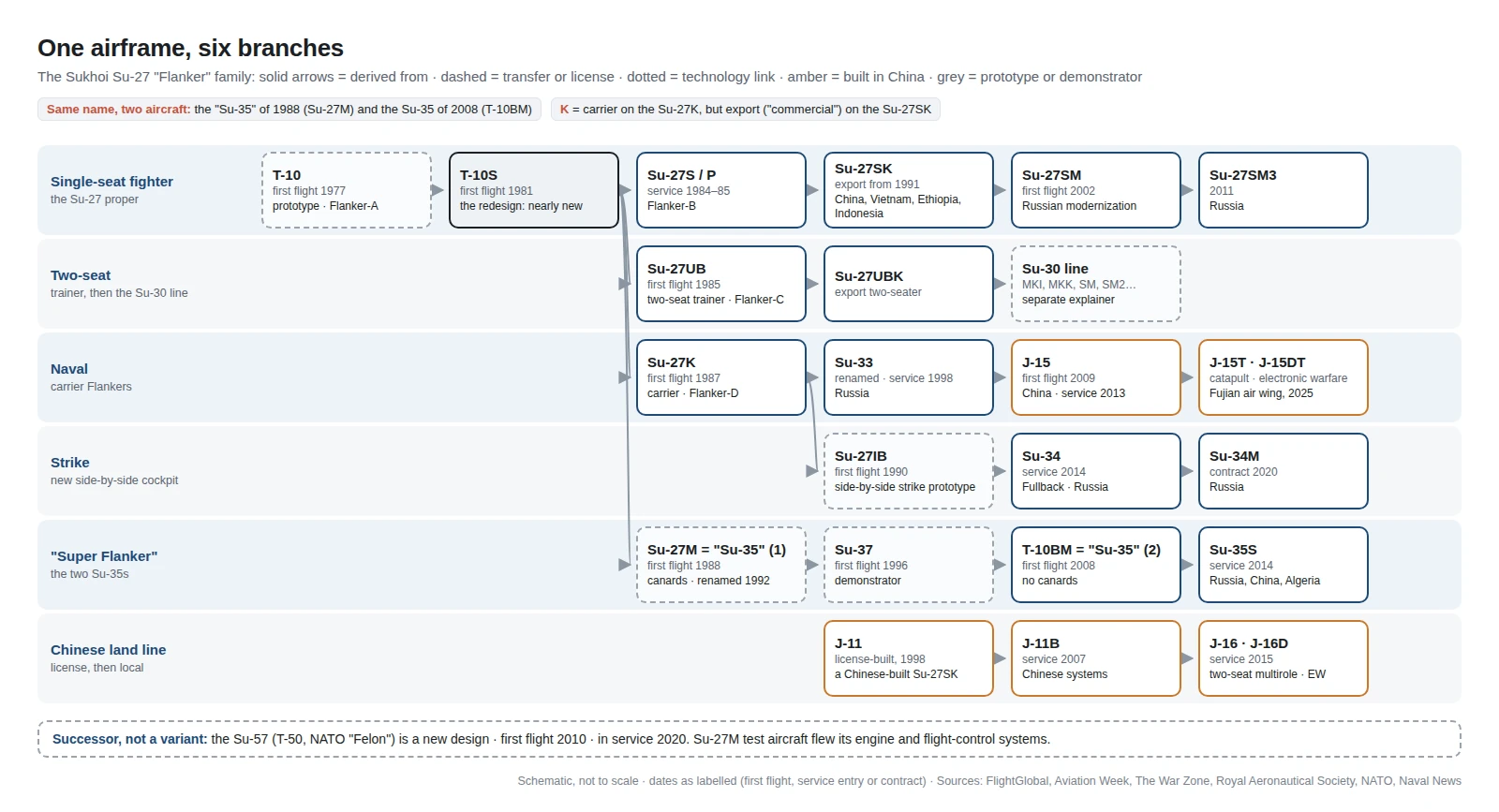The image size is (1499, 812).
Task: Click the "Super Flanker" row label
Action: click(104, 556)
